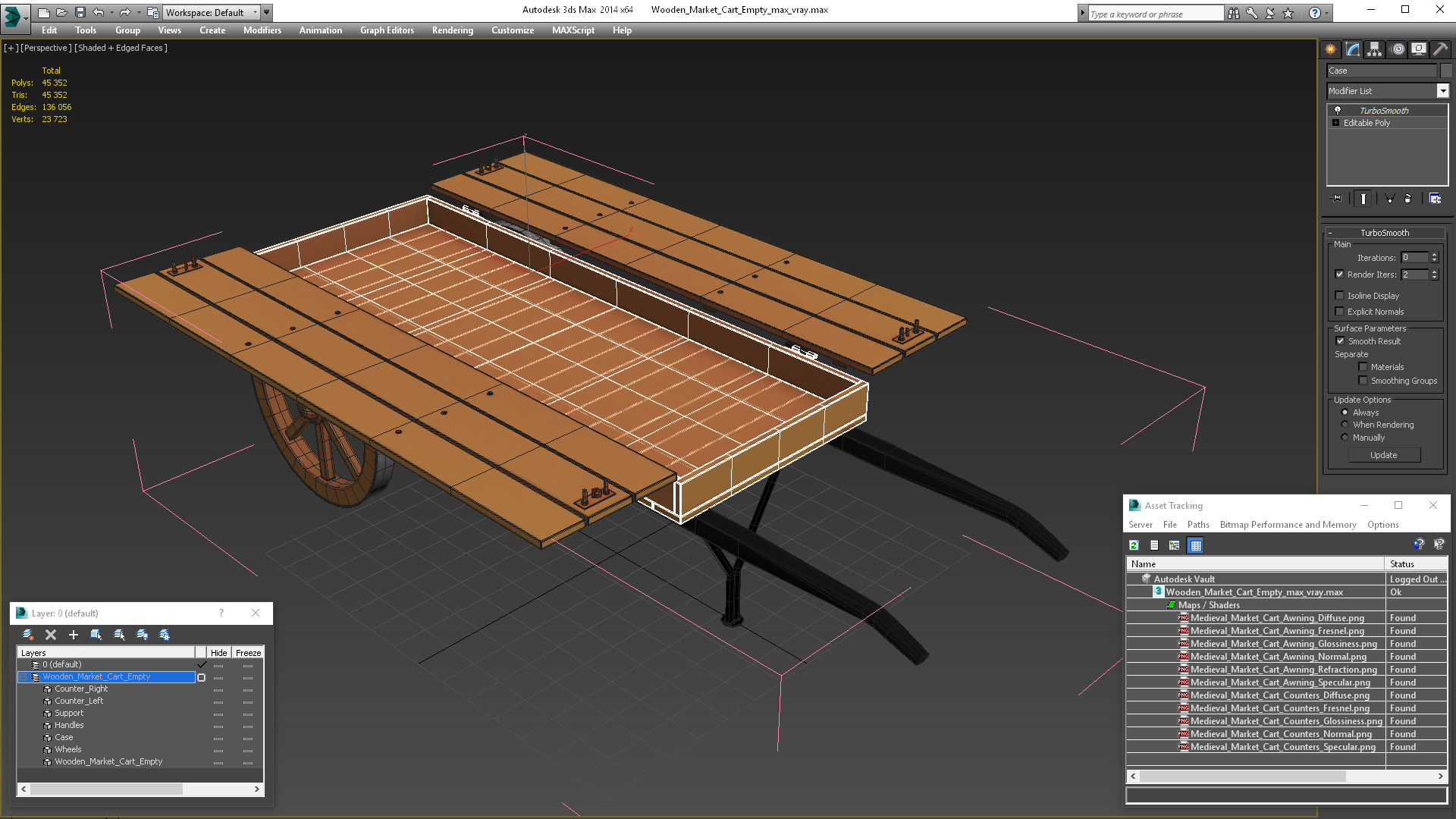Image resolution: width=1456 pixels, height=819 pixels.
Task: Open the Modifier List dropdown
Action: coord(1442,91)
